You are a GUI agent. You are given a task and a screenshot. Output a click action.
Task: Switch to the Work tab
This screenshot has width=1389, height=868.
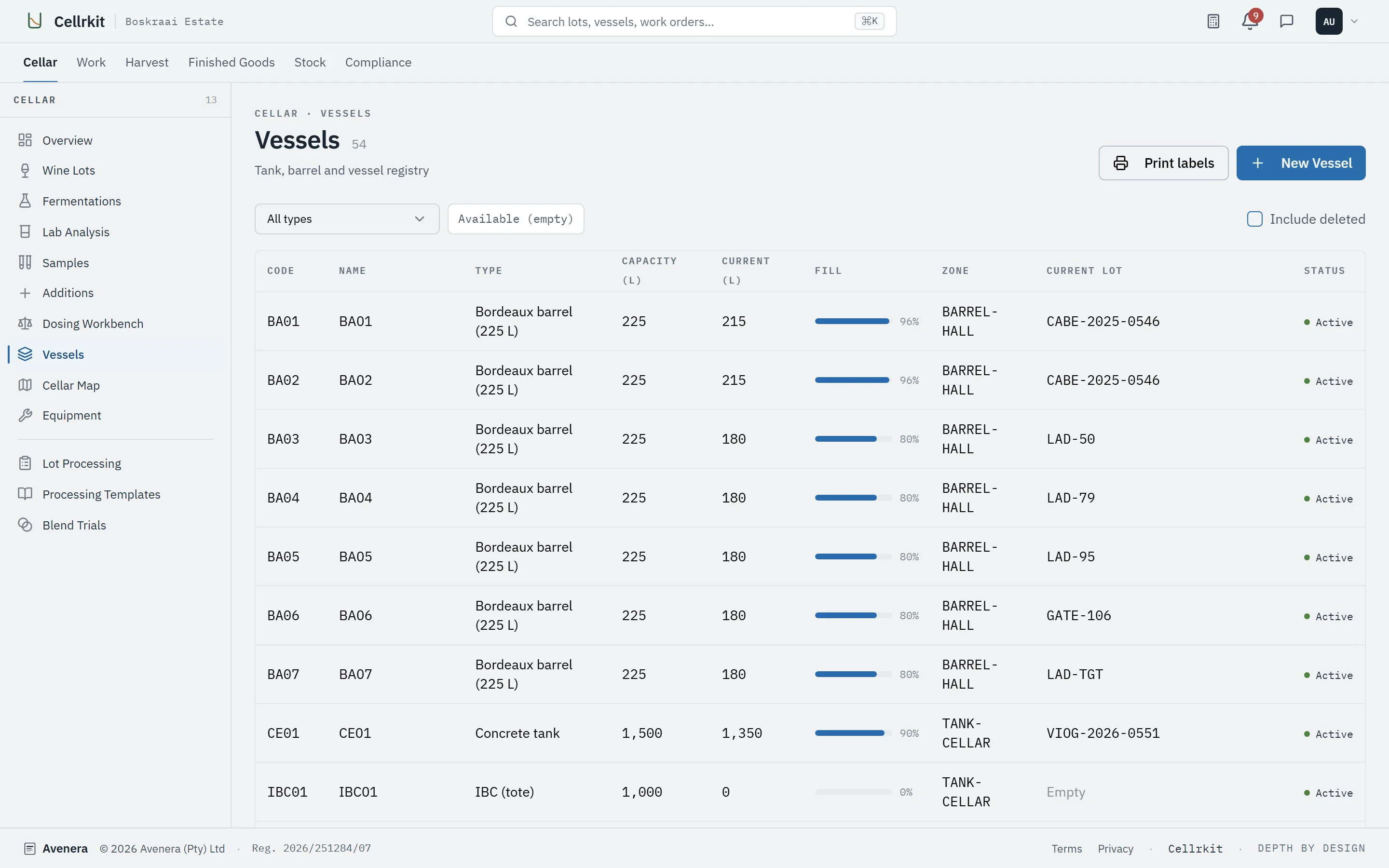coord(91,62)
